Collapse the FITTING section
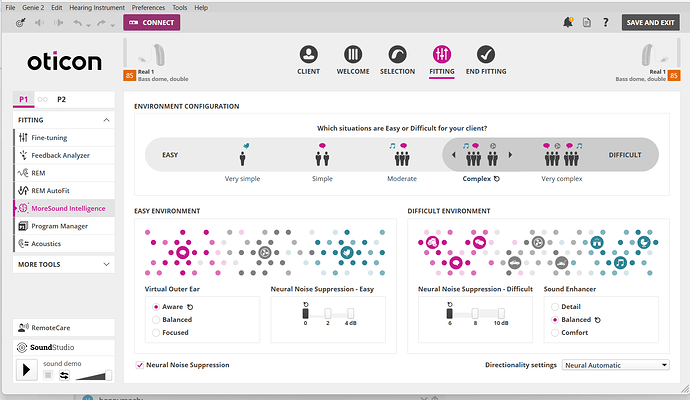 click(106, 120)
